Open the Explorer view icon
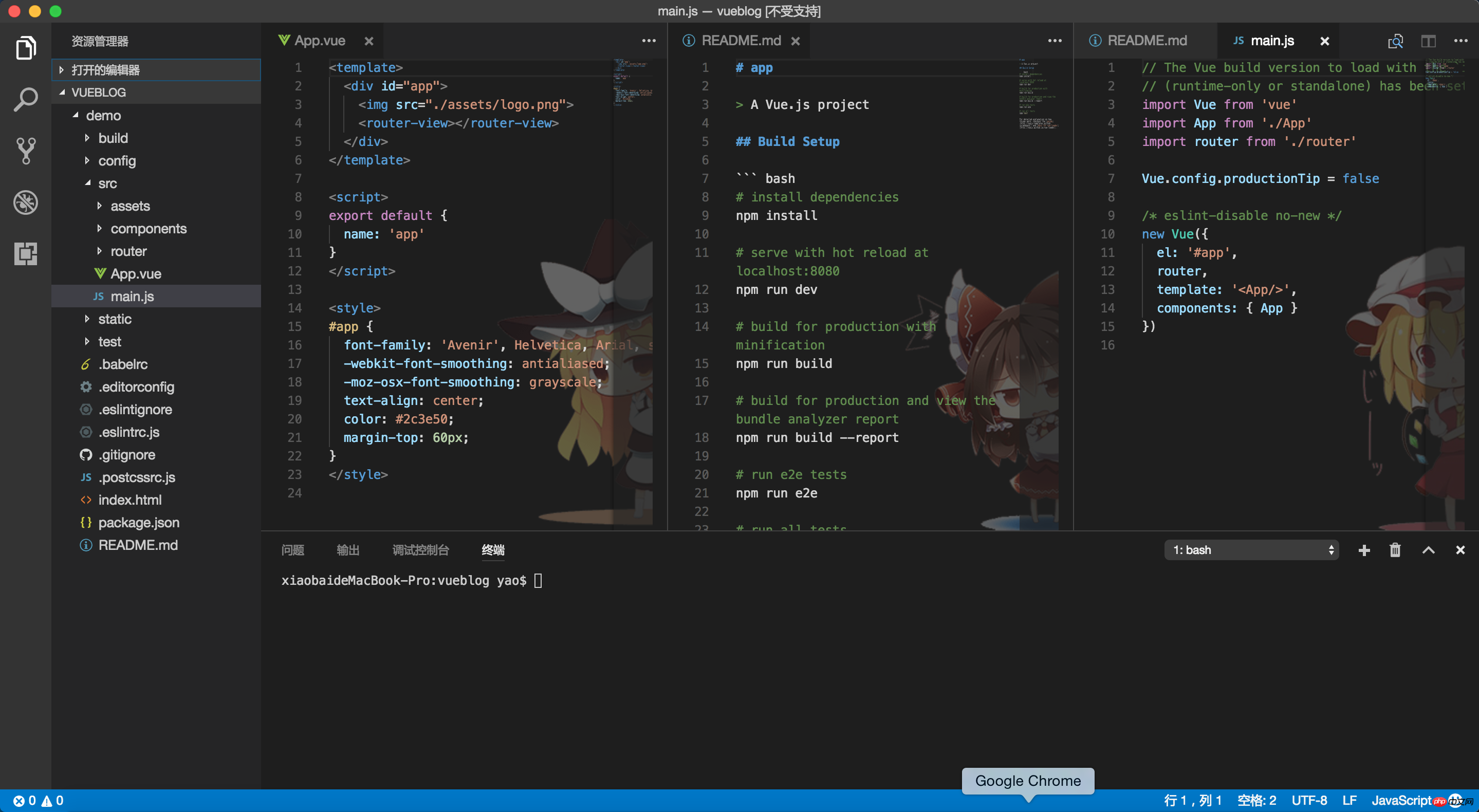Image resolution: width=1479 pixels, height=812 pixels. click(26, 48)
